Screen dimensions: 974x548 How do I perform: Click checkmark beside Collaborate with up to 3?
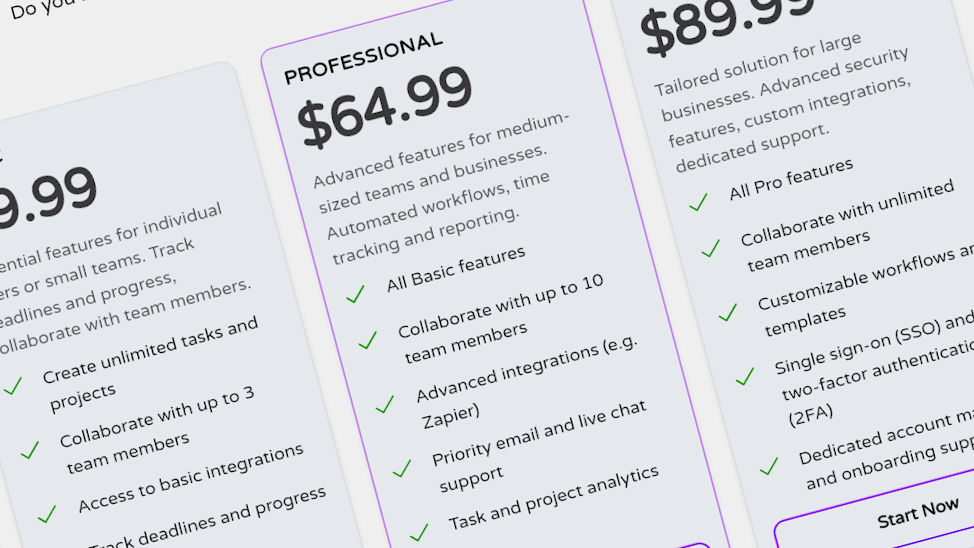pos(29,450)
